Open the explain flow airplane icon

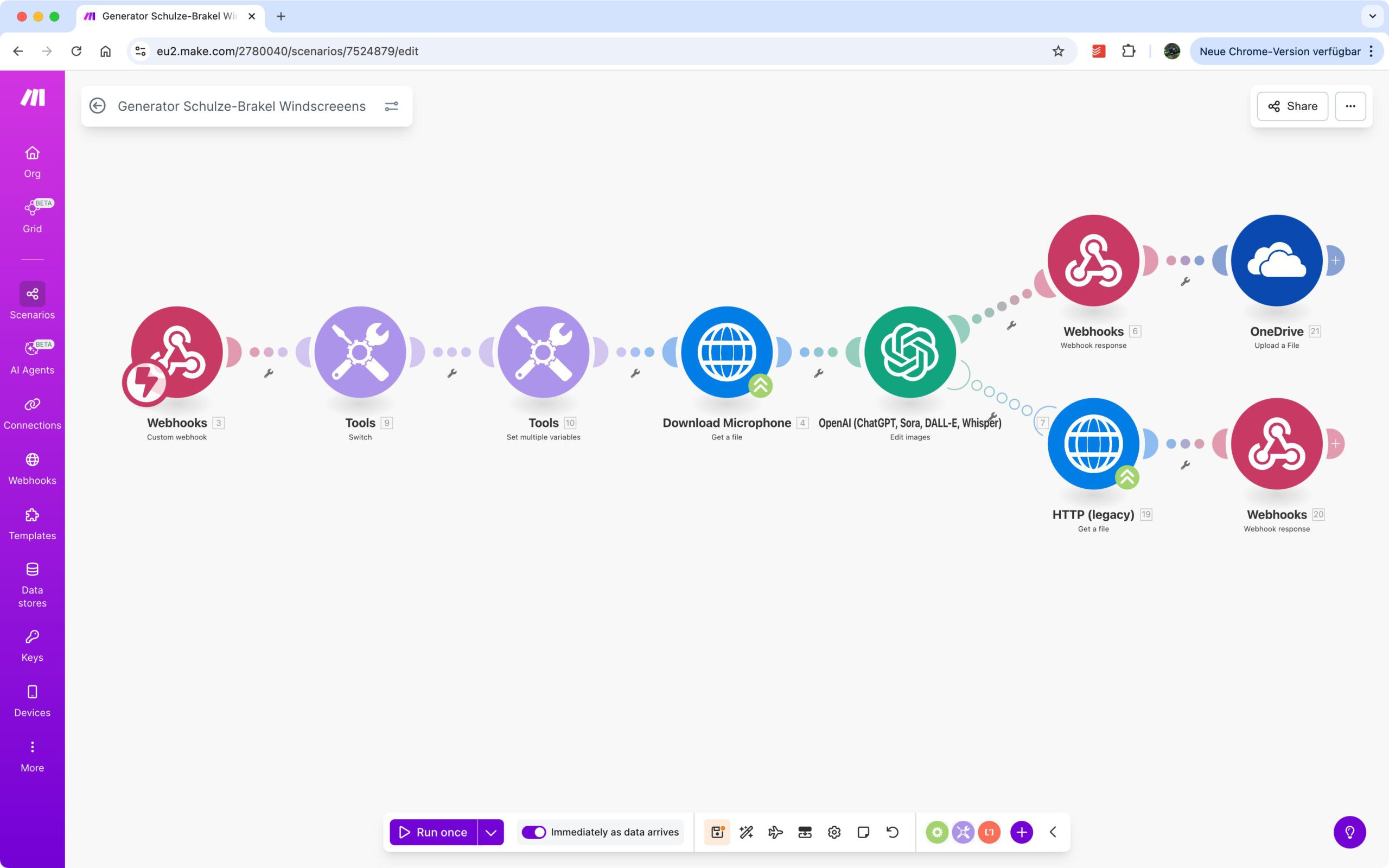click(775, 832)
